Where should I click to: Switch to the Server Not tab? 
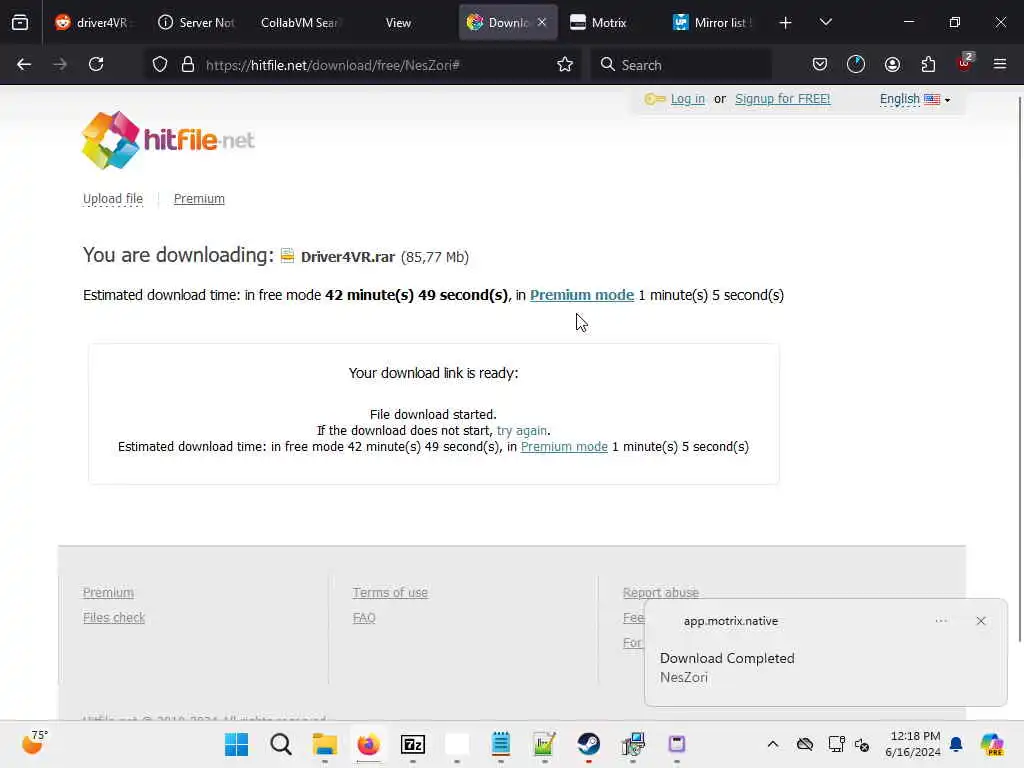tap(196, 23)
